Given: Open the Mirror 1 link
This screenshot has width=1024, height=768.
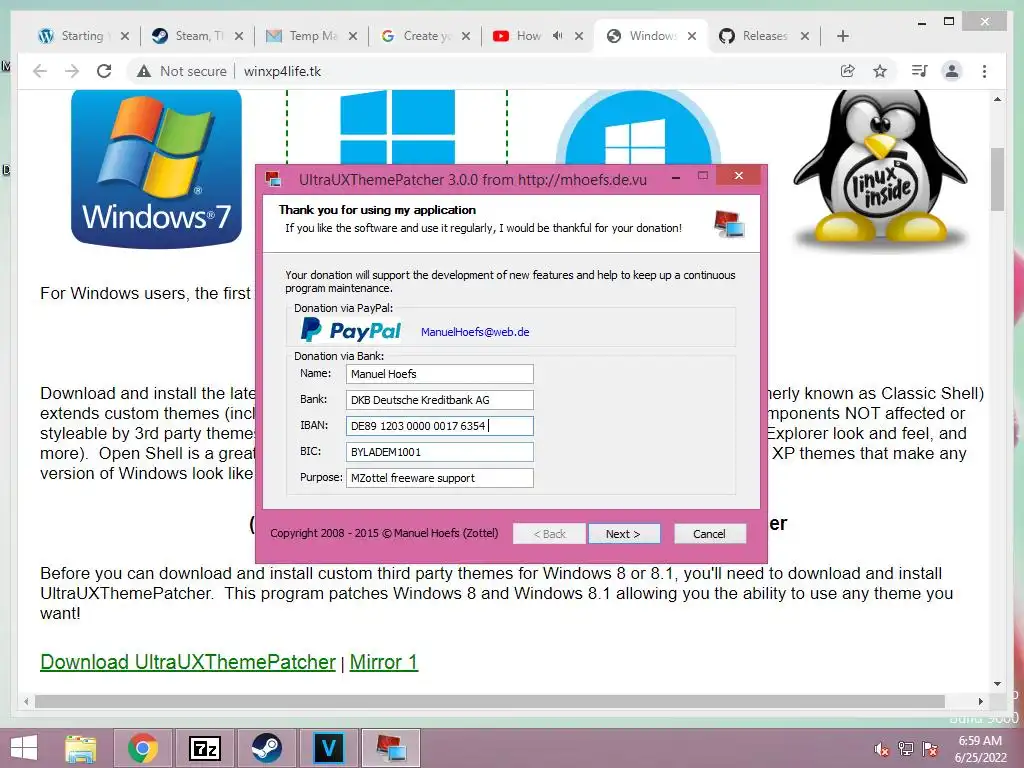Looking at the screenshot, I should [383, 662].
